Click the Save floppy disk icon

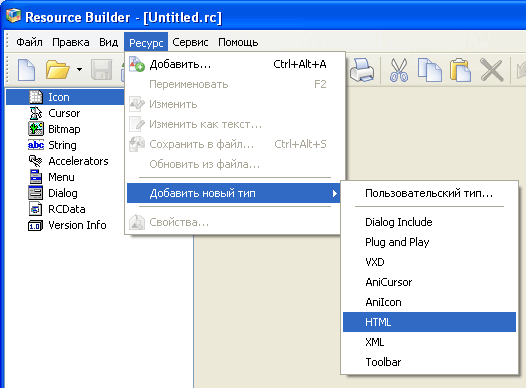click(102, 70)
